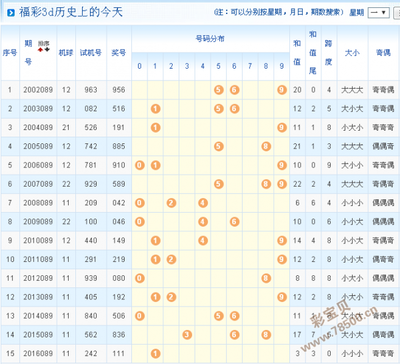Click issue number 2010089
400x364 pixels.
coord(38,241)
